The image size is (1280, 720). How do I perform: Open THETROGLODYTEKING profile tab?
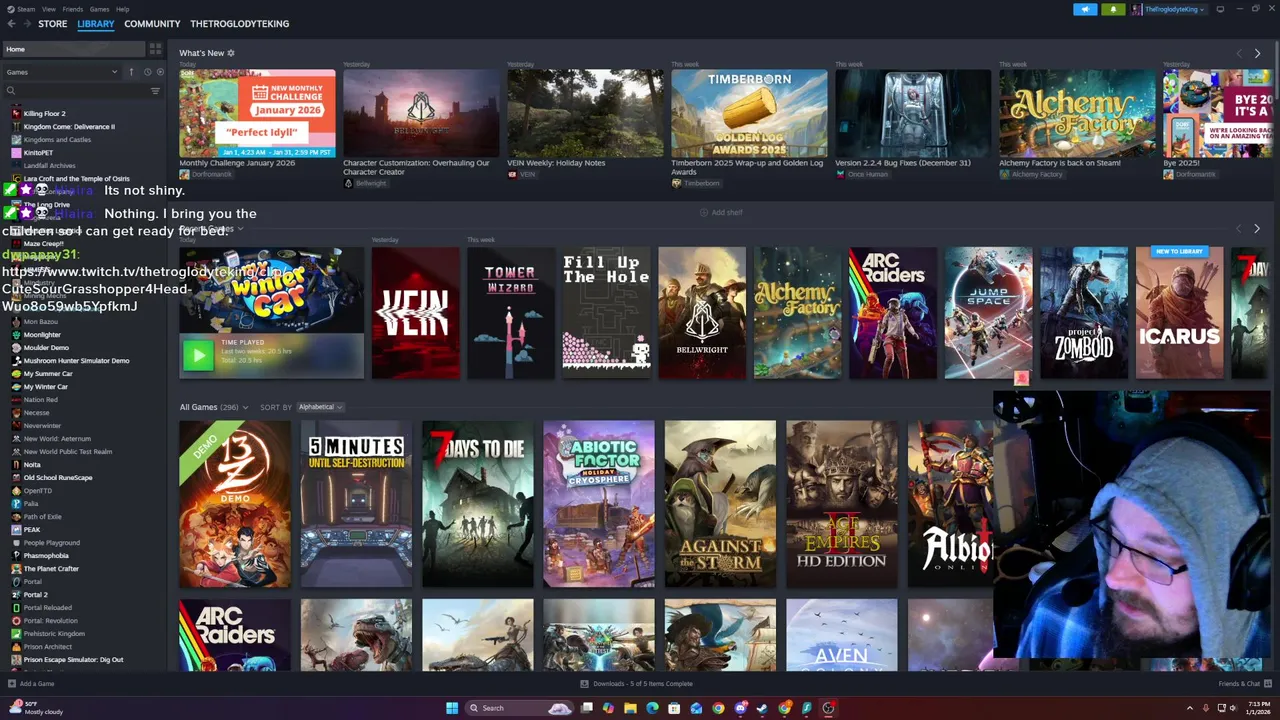tap(240, 24)
